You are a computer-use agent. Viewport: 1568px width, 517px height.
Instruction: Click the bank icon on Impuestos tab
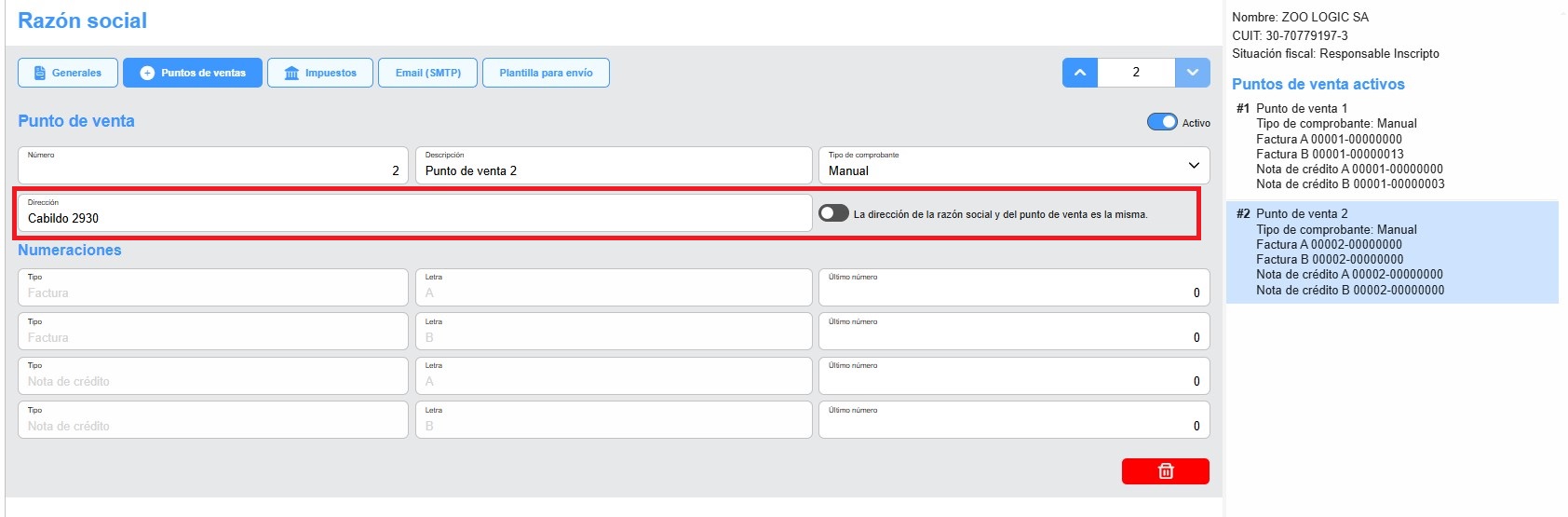pos(291,73)
